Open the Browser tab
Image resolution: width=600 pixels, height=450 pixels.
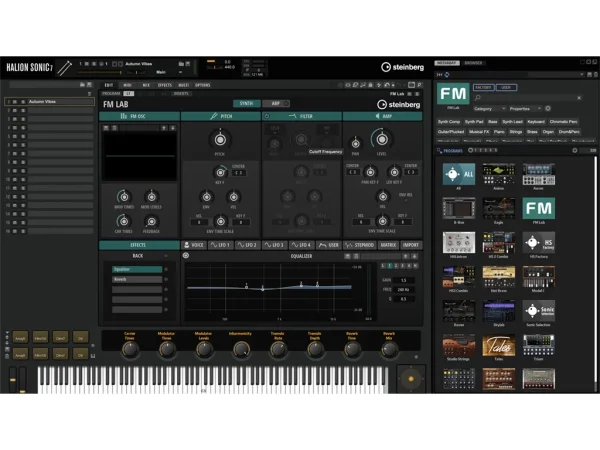(x=472, y=62)
